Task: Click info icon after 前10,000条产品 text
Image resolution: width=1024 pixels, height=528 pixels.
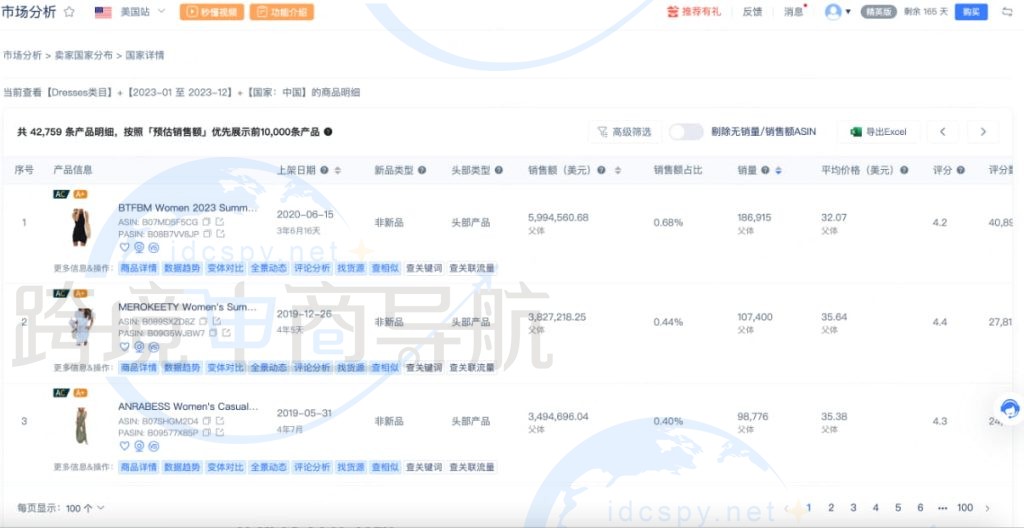Action: tap(328, 132)
